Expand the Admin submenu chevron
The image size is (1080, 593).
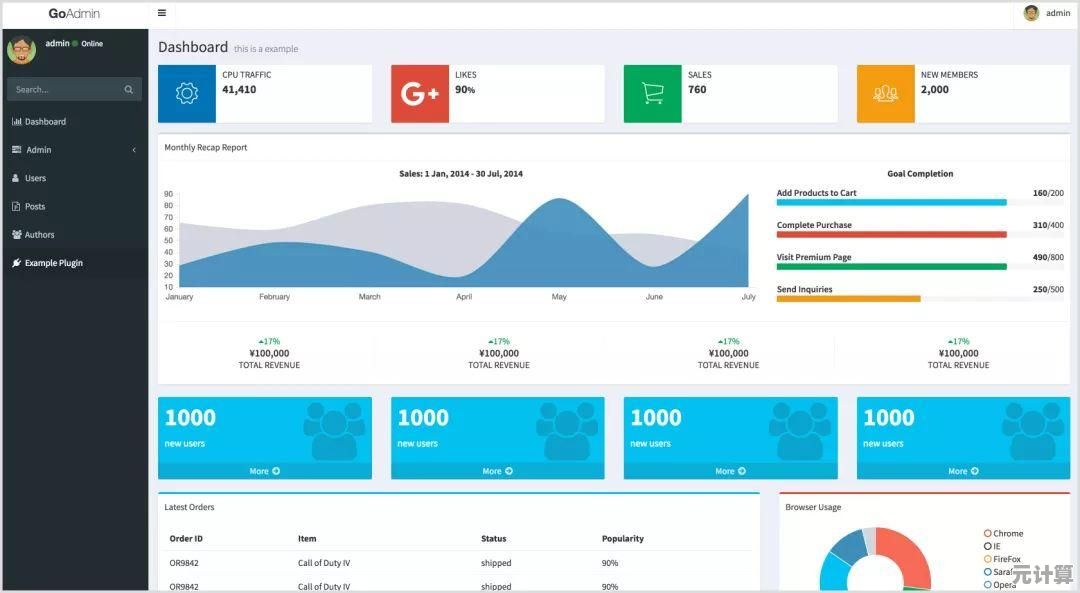coord(134,149)
